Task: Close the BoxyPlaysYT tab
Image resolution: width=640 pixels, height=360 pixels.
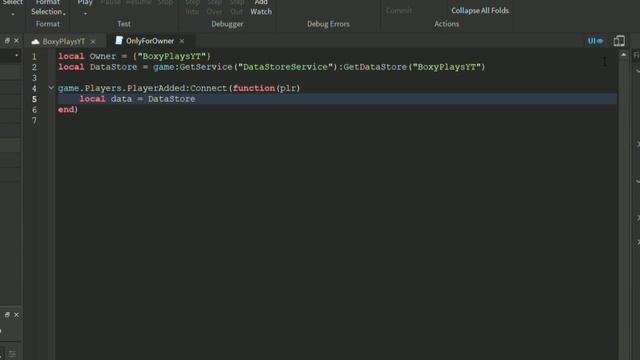Action: coord(93,42)
